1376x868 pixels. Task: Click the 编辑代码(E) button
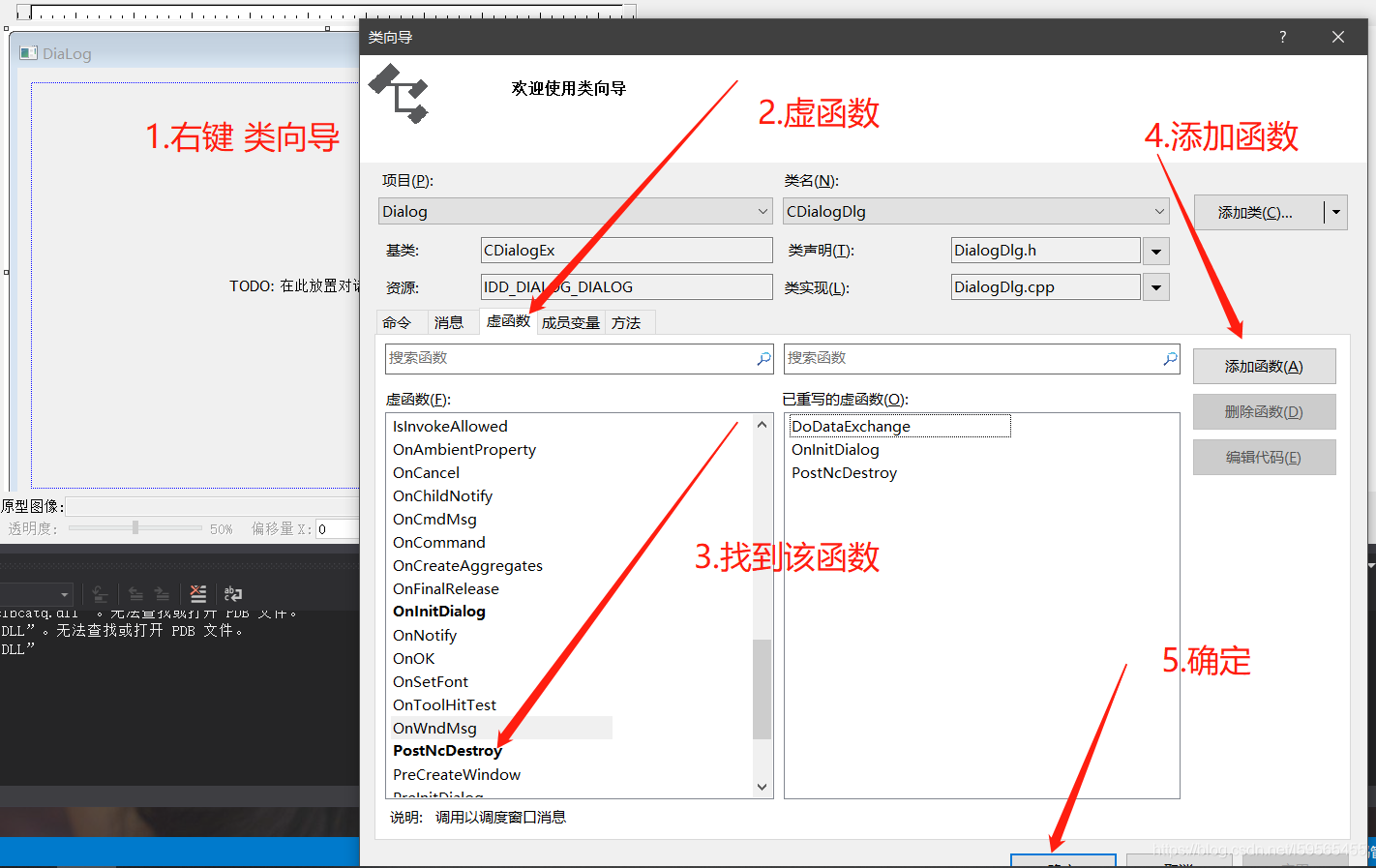pyautogui.click(x=1264, y=457)
